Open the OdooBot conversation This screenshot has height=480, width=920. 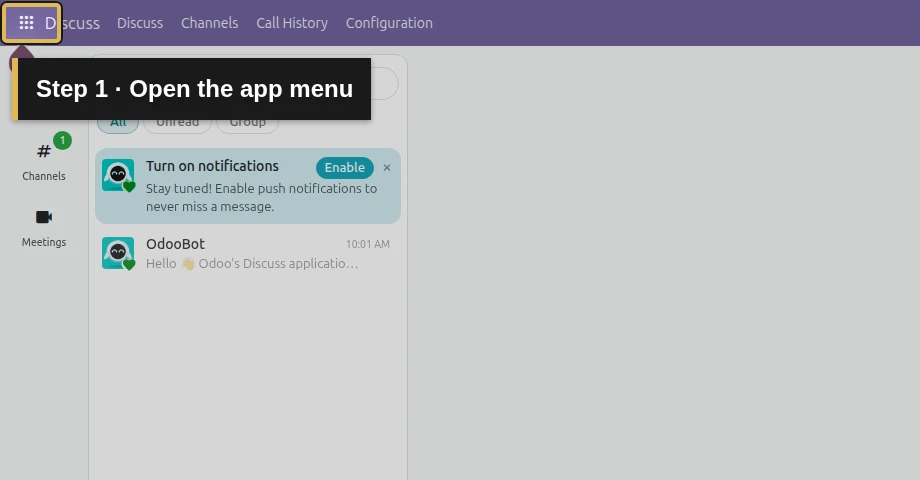(x=248, y=253)
